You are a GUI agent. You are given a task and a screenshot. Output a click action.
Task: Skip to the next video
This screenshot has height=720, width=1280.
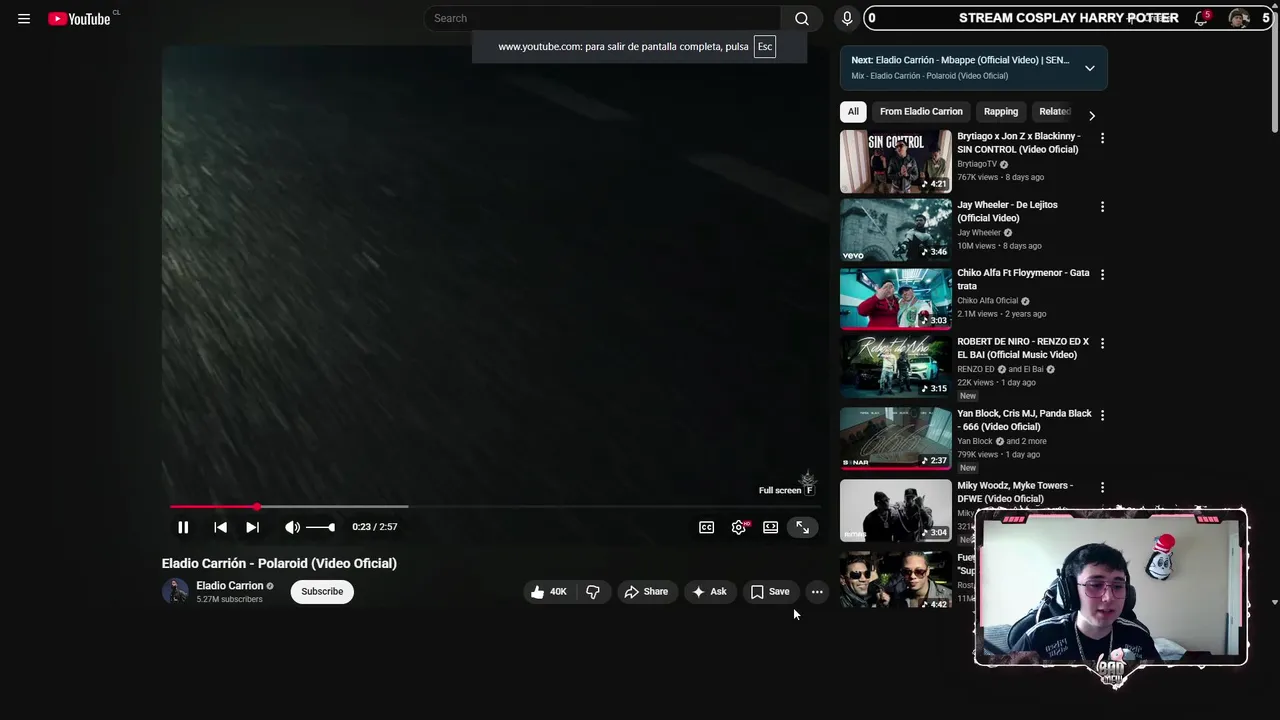[252, 527]
